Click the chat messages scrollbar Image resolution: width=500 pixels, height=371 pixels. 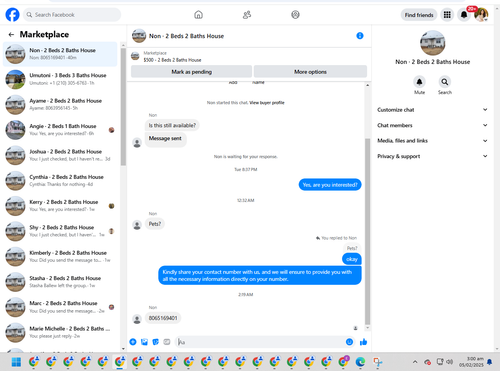click(367, 231)
